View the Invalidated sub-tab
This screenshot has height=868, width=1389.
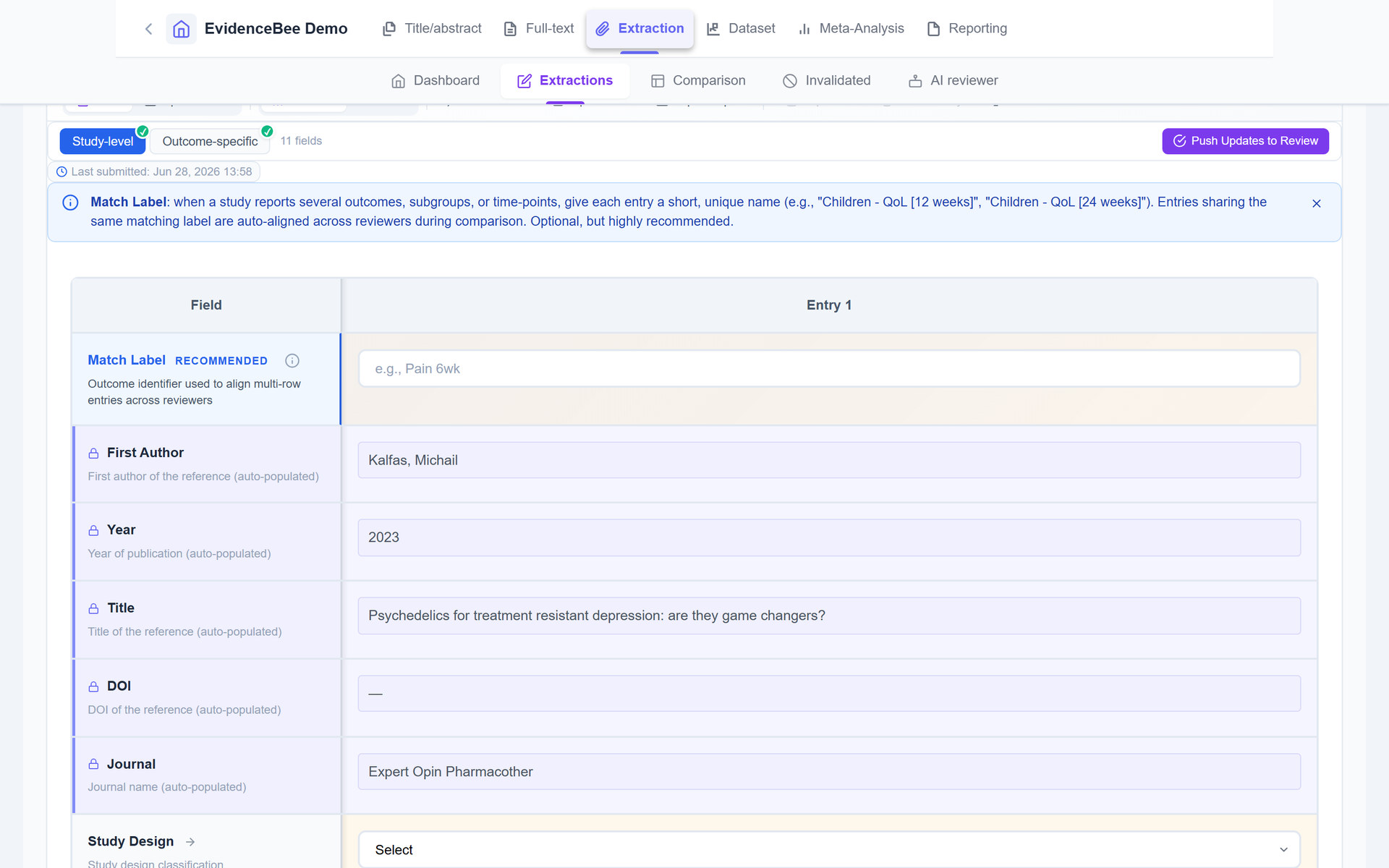tap(827, 81)
